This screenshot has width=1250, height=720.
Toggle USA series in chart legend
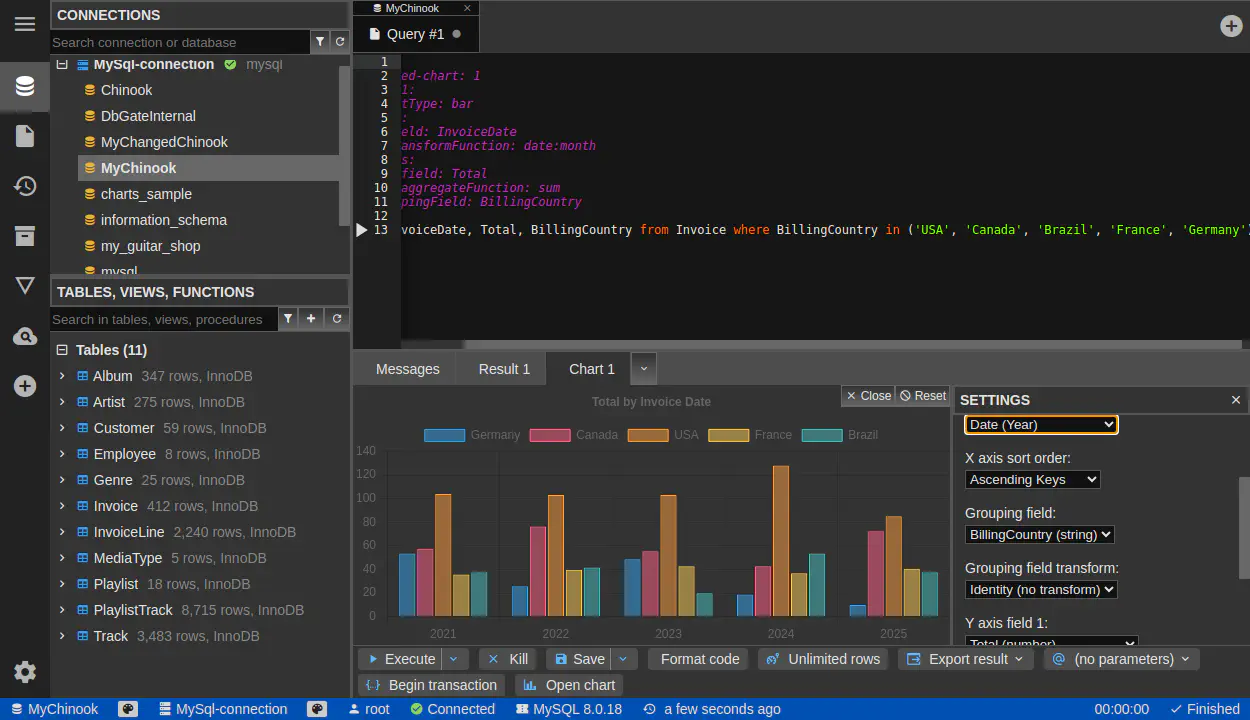[663, 435]
